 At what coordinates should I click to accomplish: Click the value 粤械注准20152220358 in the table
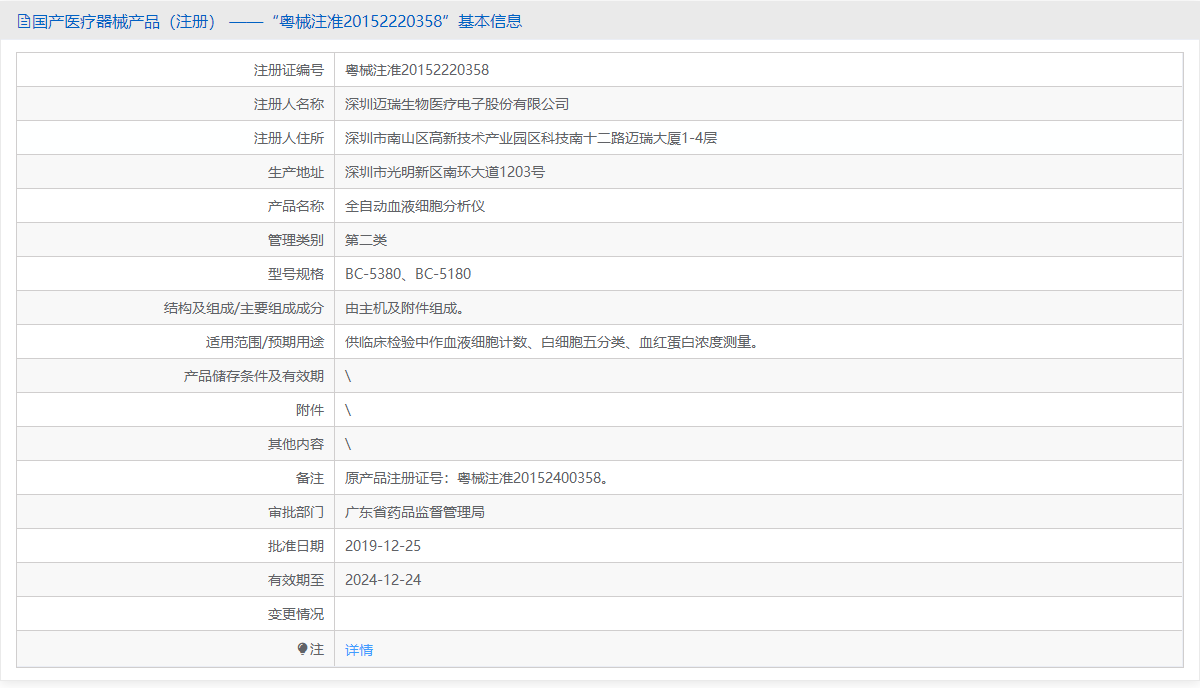417,70
